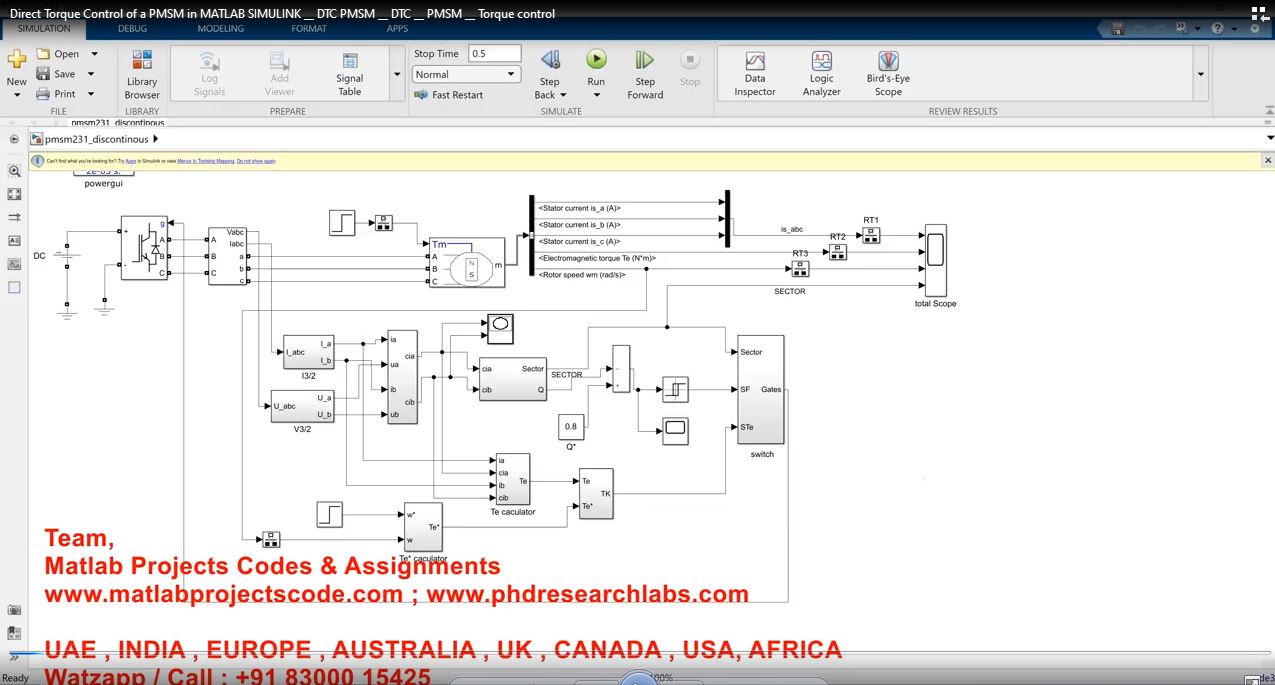Click the Save disk icon
1275x685 pixels.
43,74
